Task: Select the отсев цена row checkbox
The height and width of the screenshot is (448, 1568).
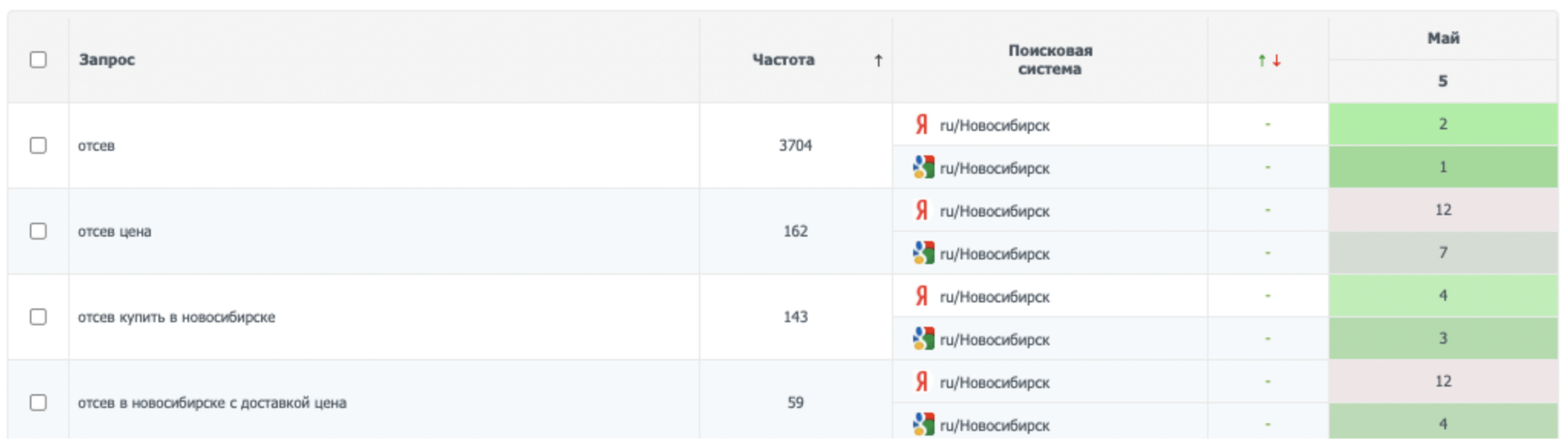Action: pos(38,231)
